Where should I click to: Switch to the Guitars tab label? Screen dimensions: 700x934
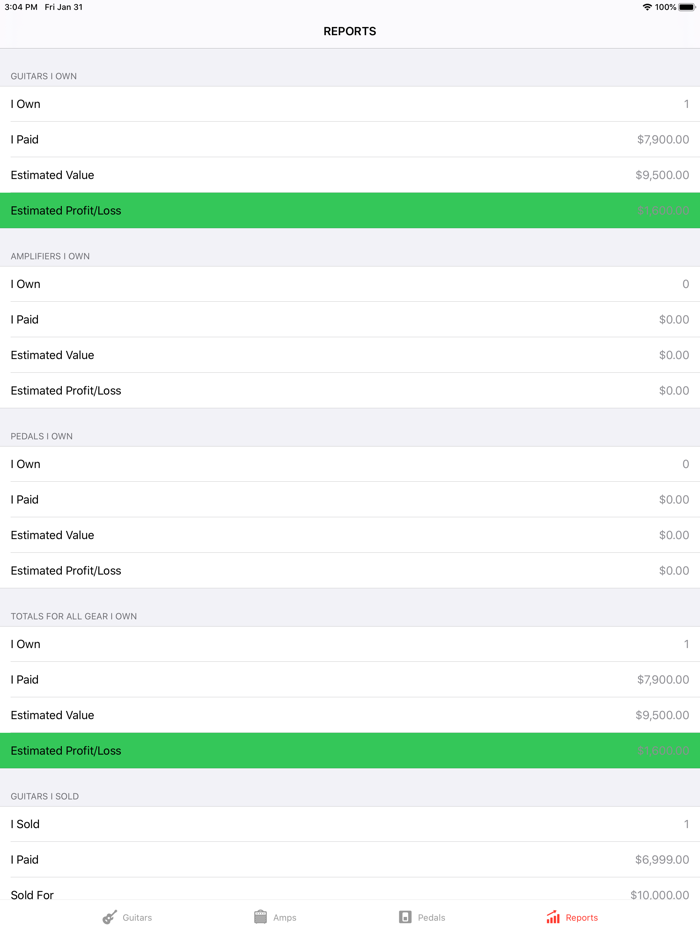pos(138,918)
